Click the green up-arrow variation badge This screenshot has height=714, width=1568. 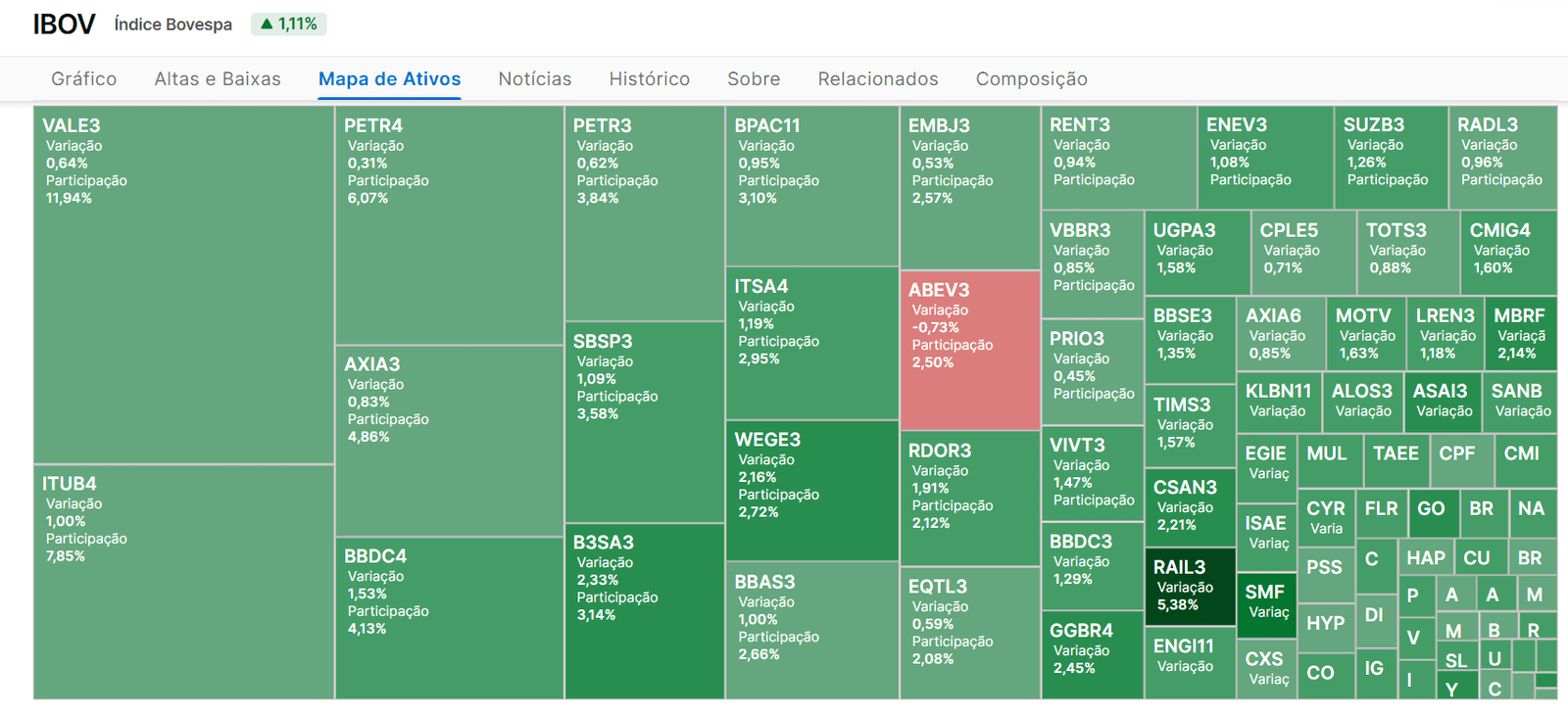[289, 24]
